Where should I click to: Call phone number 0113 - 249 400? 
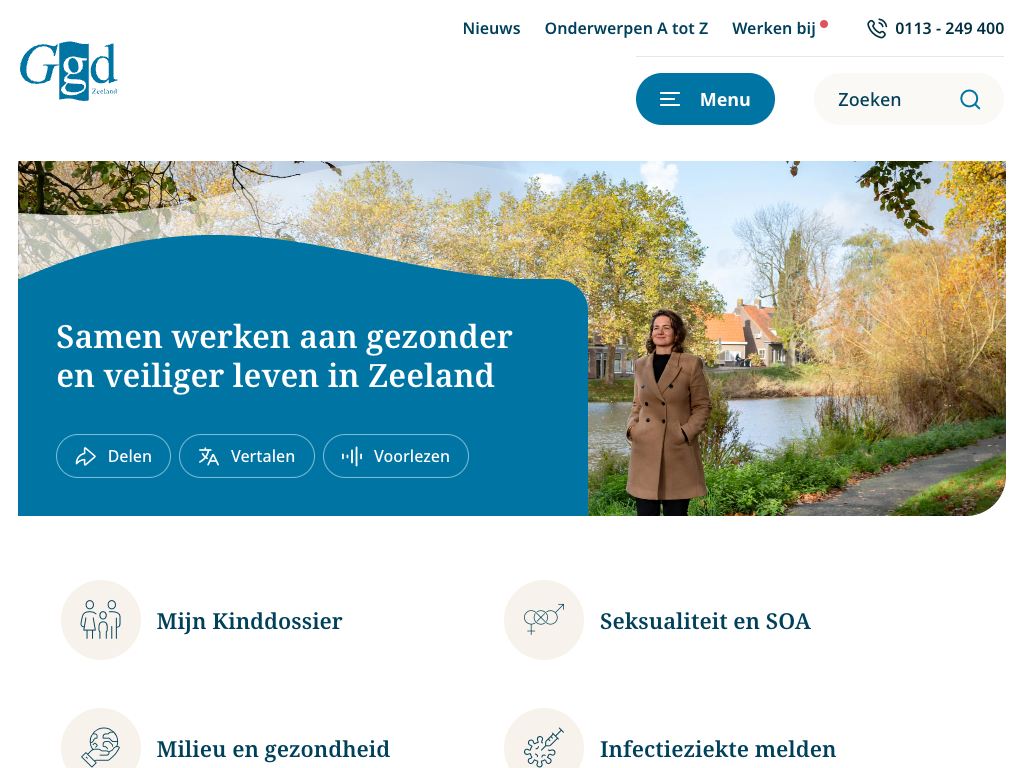click(x=949, y=29)
